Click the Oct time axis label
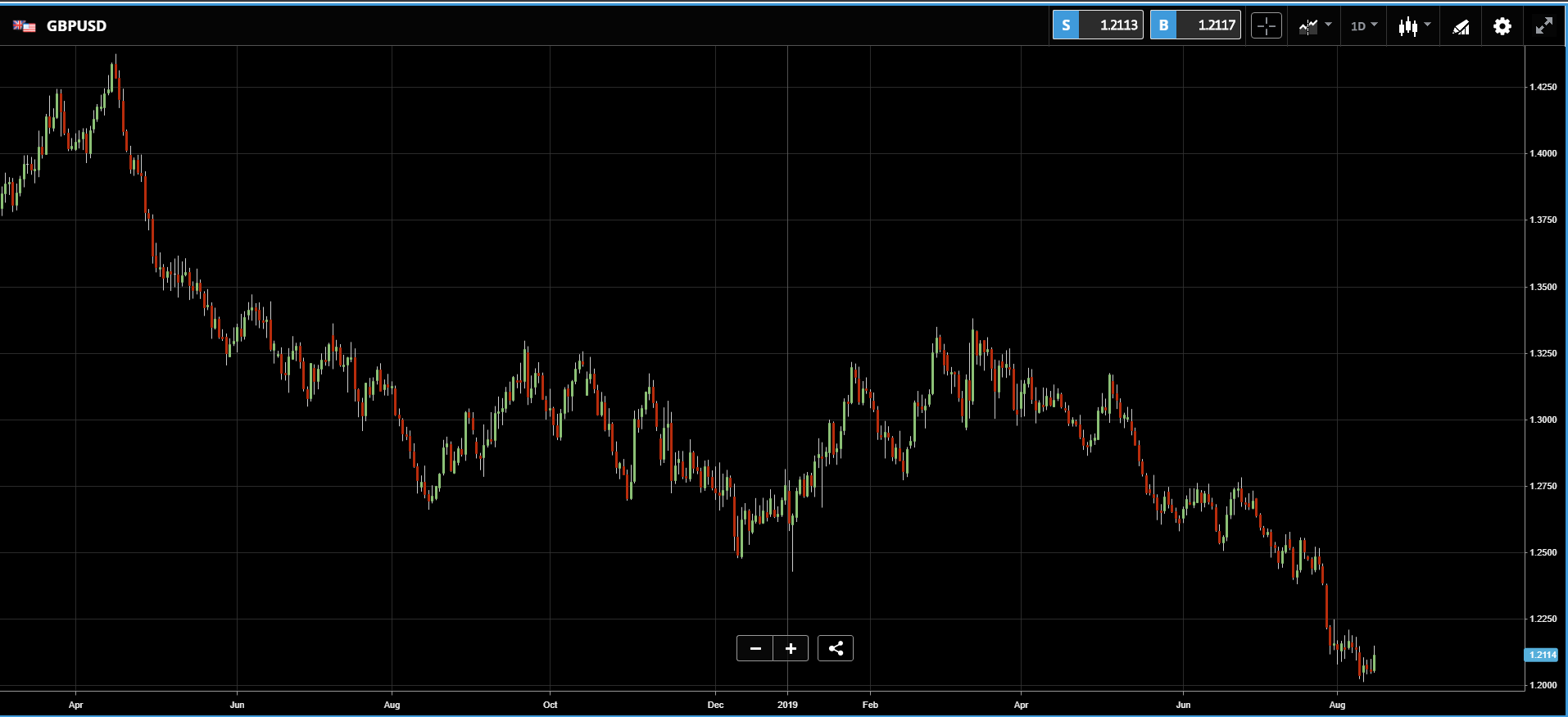The height and width of the screenshot is (717, 1568). (550, 705)
